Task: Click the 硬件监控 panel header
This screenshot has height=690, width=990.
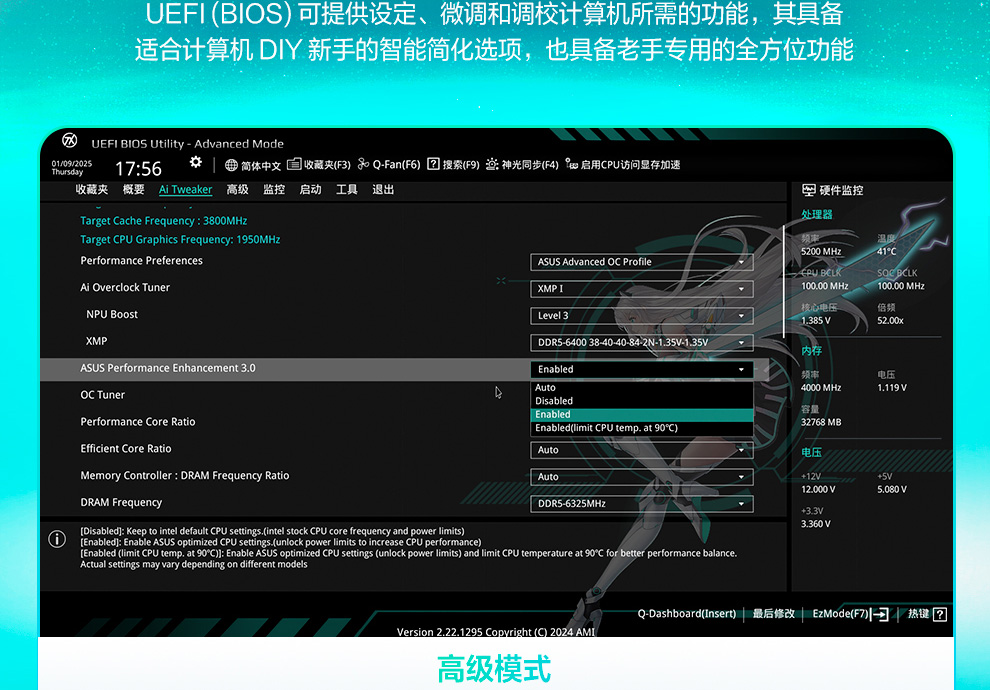Action: pos(833,190)
